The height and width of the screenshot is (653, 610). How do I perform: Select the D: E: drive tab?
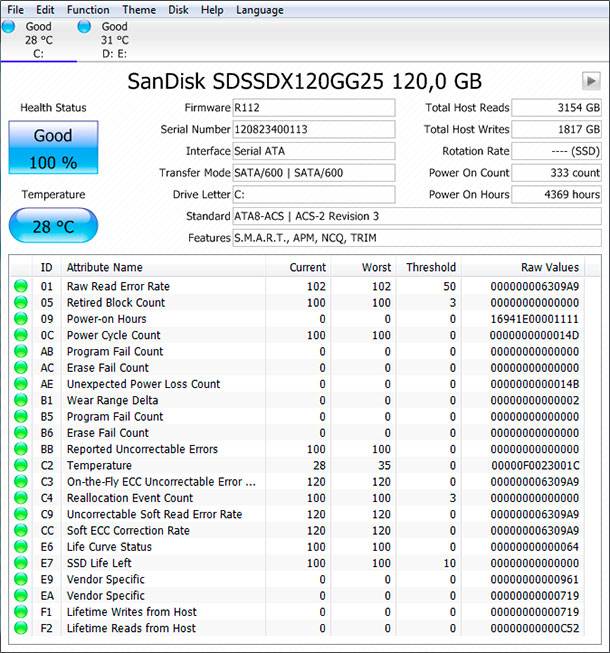[115, 40]
